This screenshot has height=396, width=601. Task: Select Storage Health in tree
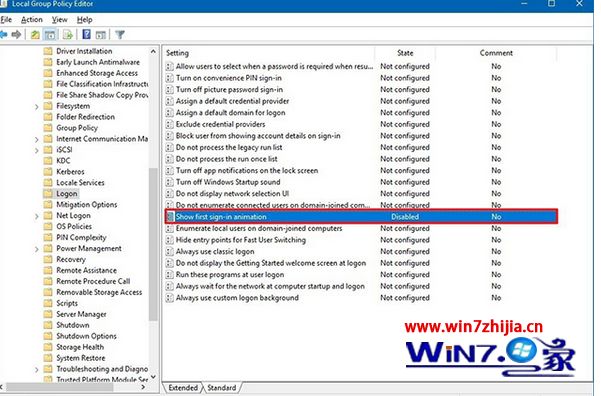(x=80, y=347)
